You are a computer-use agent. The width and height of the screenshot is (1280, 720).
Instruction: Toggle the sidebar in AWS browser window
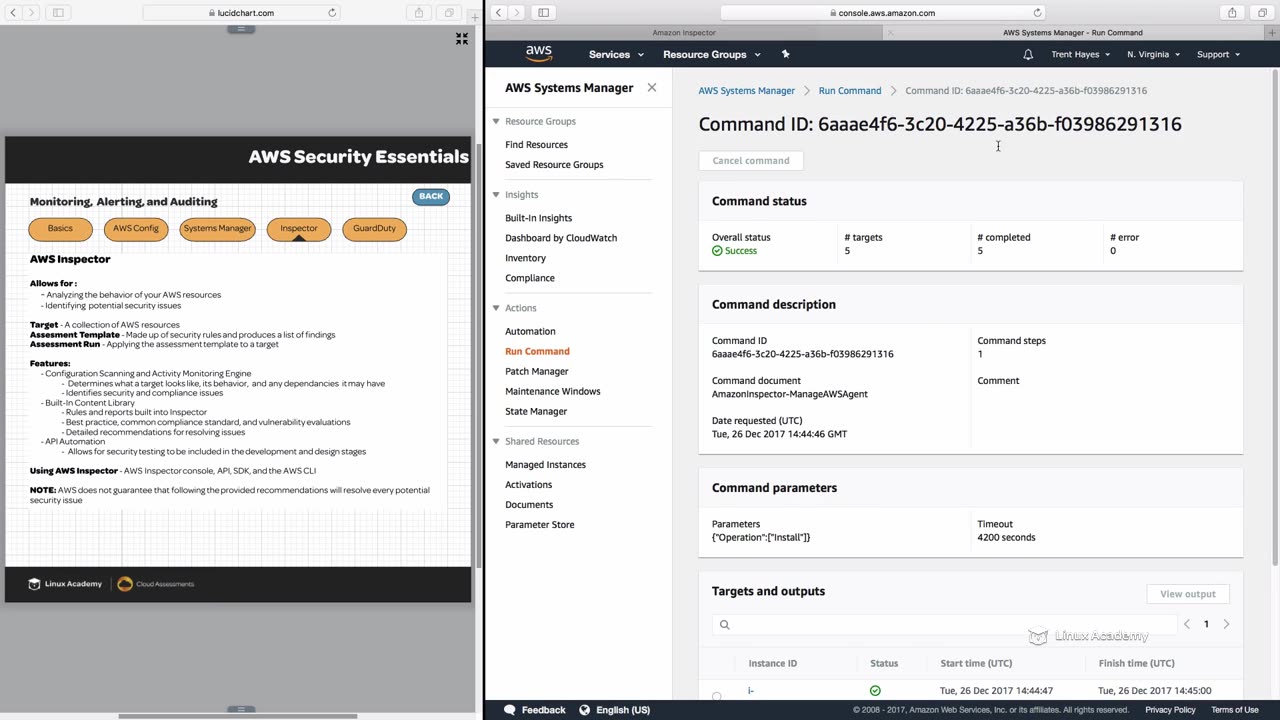[543, 13]
